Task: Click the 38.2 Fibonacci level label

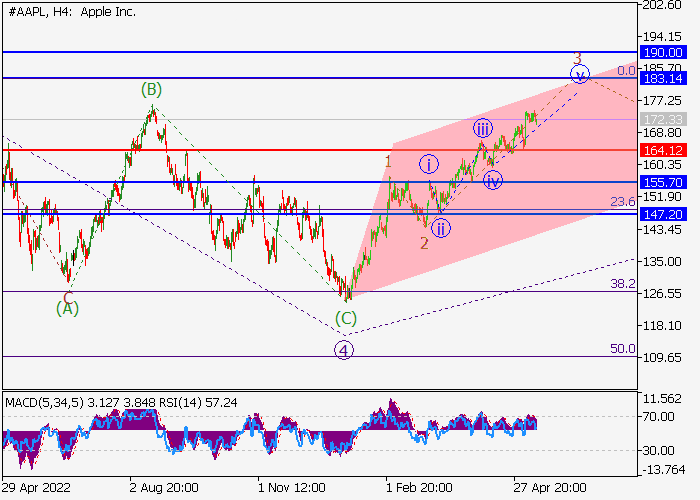Action: 623,283
